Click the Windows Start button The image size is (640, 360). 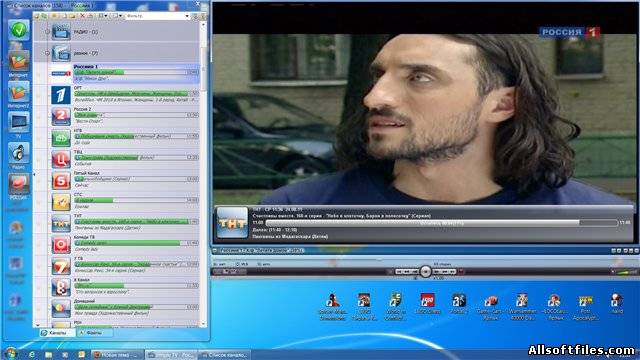coord(11,353)
